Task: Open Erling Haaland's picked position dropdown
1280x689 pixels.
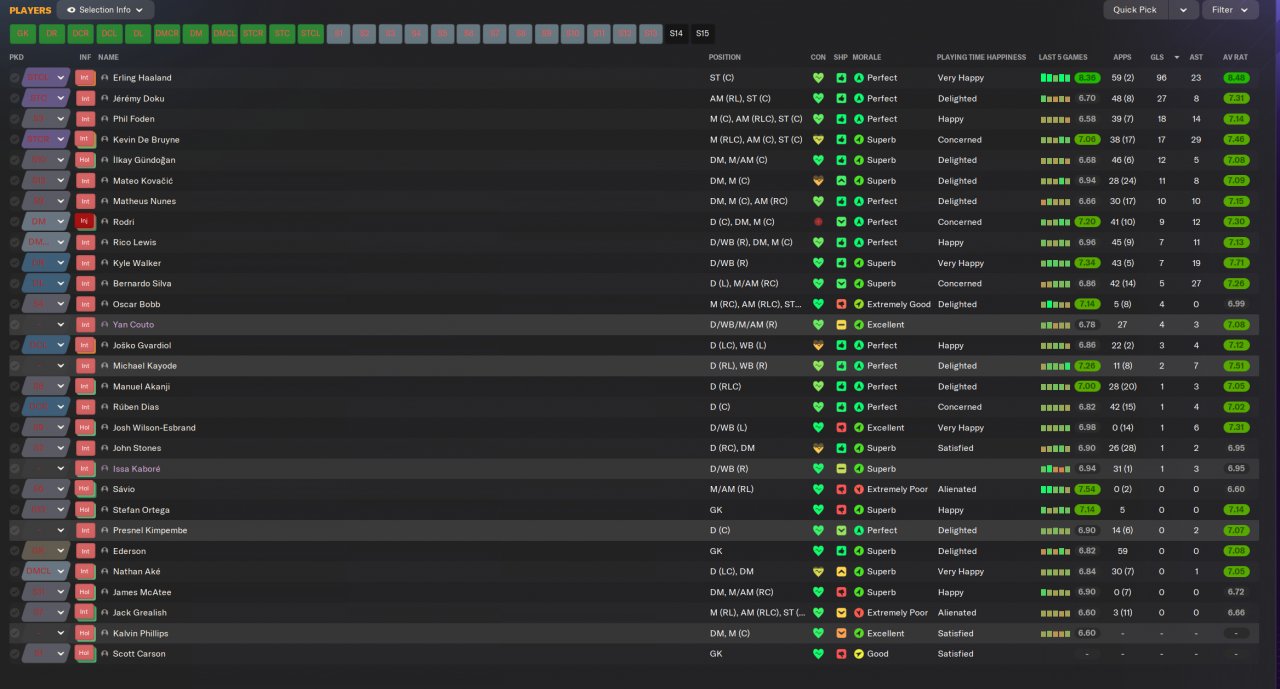Action: 46,78
